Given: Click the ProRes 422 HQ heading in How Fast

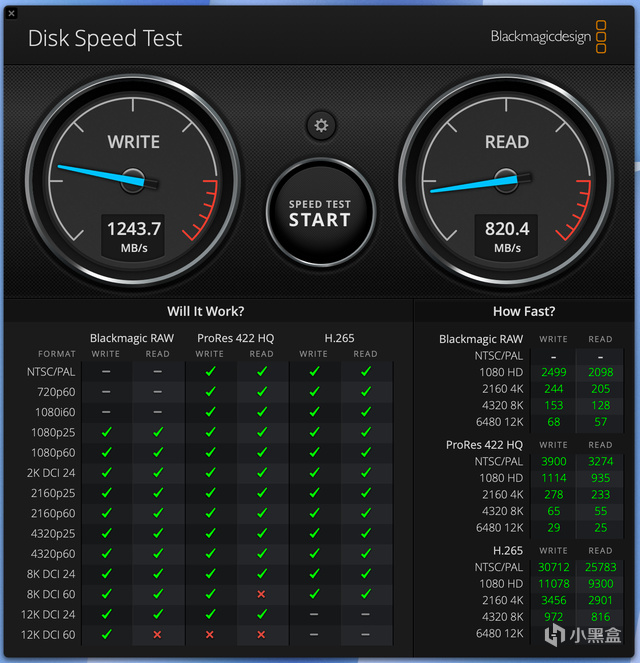Looking at the screenshot, I should (484, 445).
